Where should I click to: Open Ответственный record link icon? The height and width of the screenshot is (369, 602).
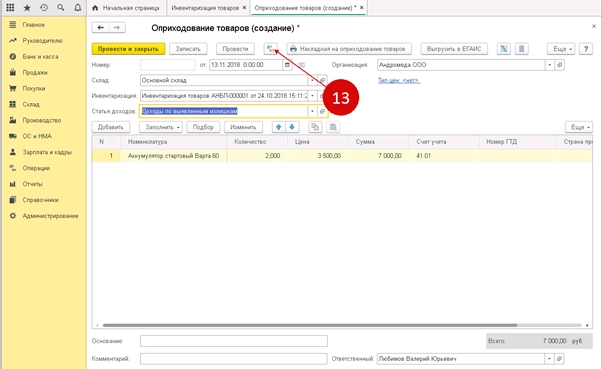[x=559, y=359]
